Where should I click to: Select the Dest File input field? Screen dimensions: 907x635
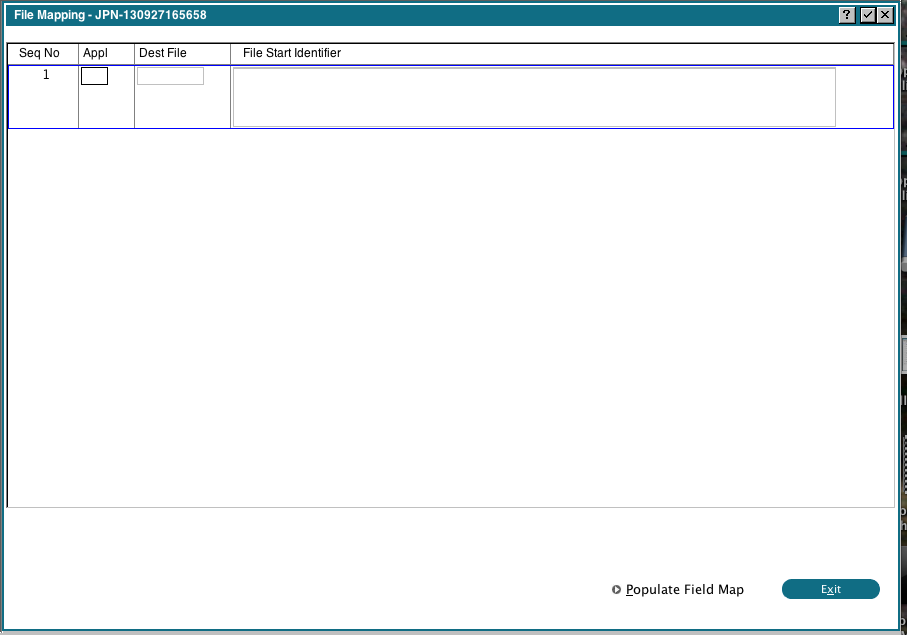tap(170, 75)
